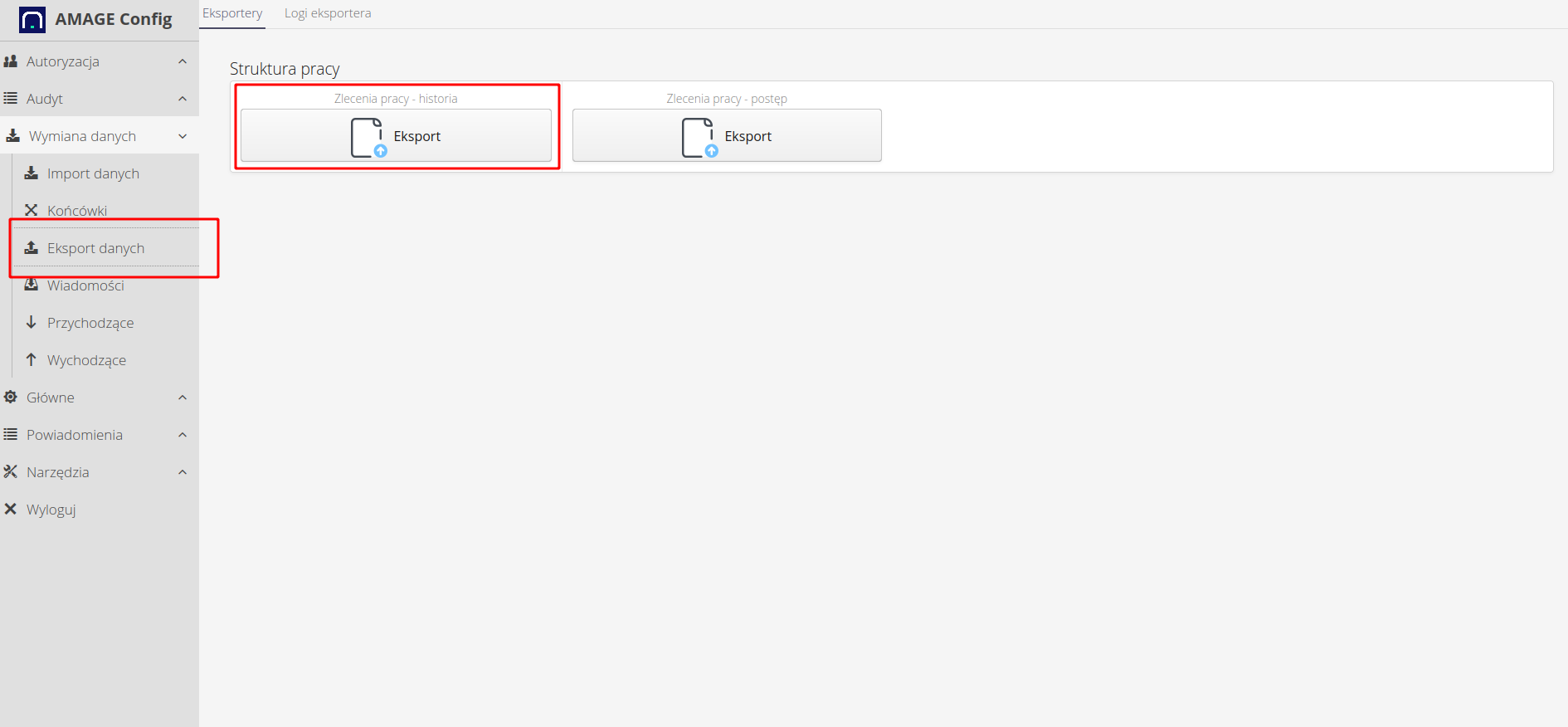Log out using Wyloguj
This screenshot has width=1568, height=727.
point(51,510)
